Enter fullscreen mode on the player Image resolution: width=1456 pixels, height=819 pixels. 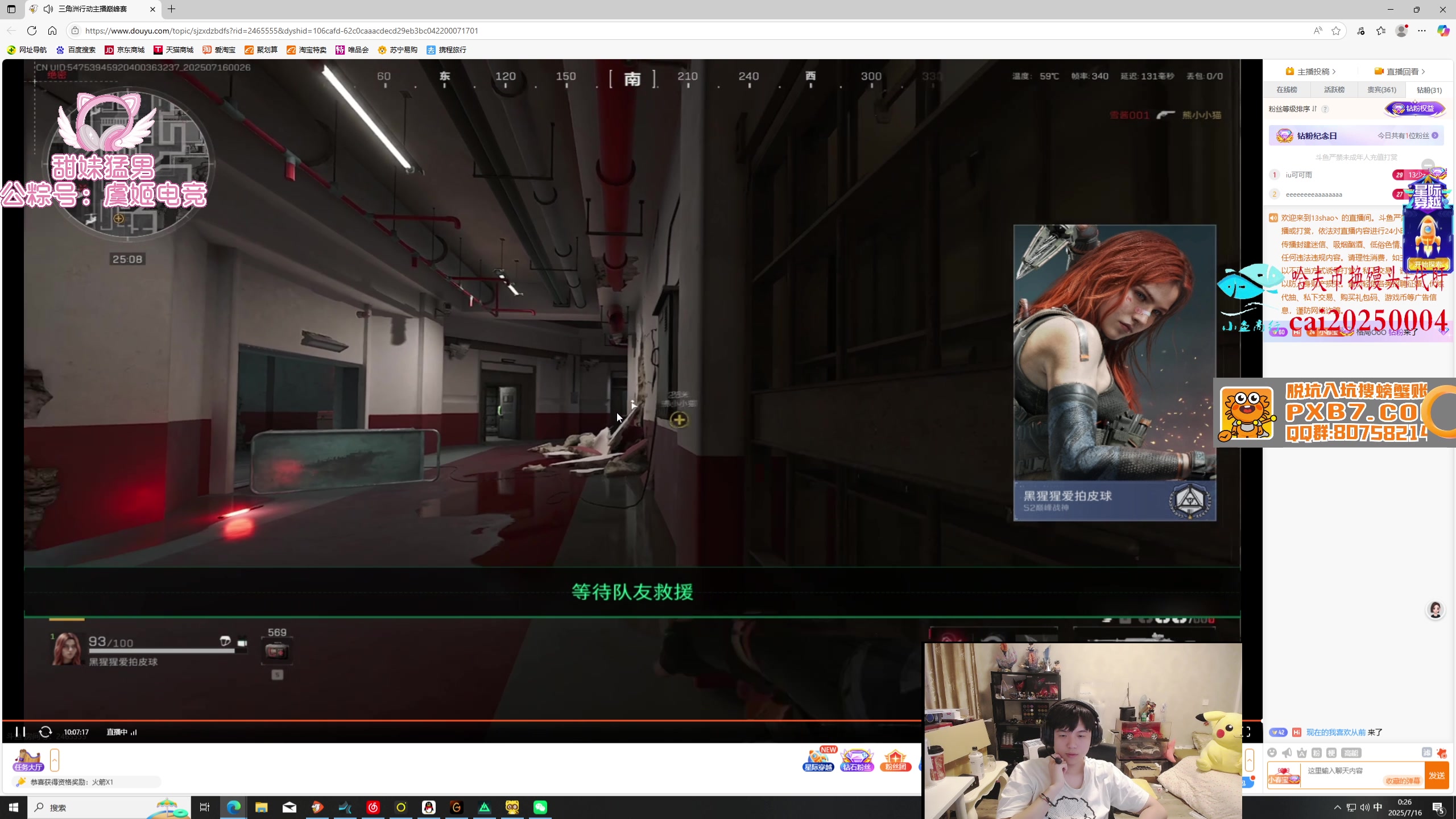coord(1246,732)
